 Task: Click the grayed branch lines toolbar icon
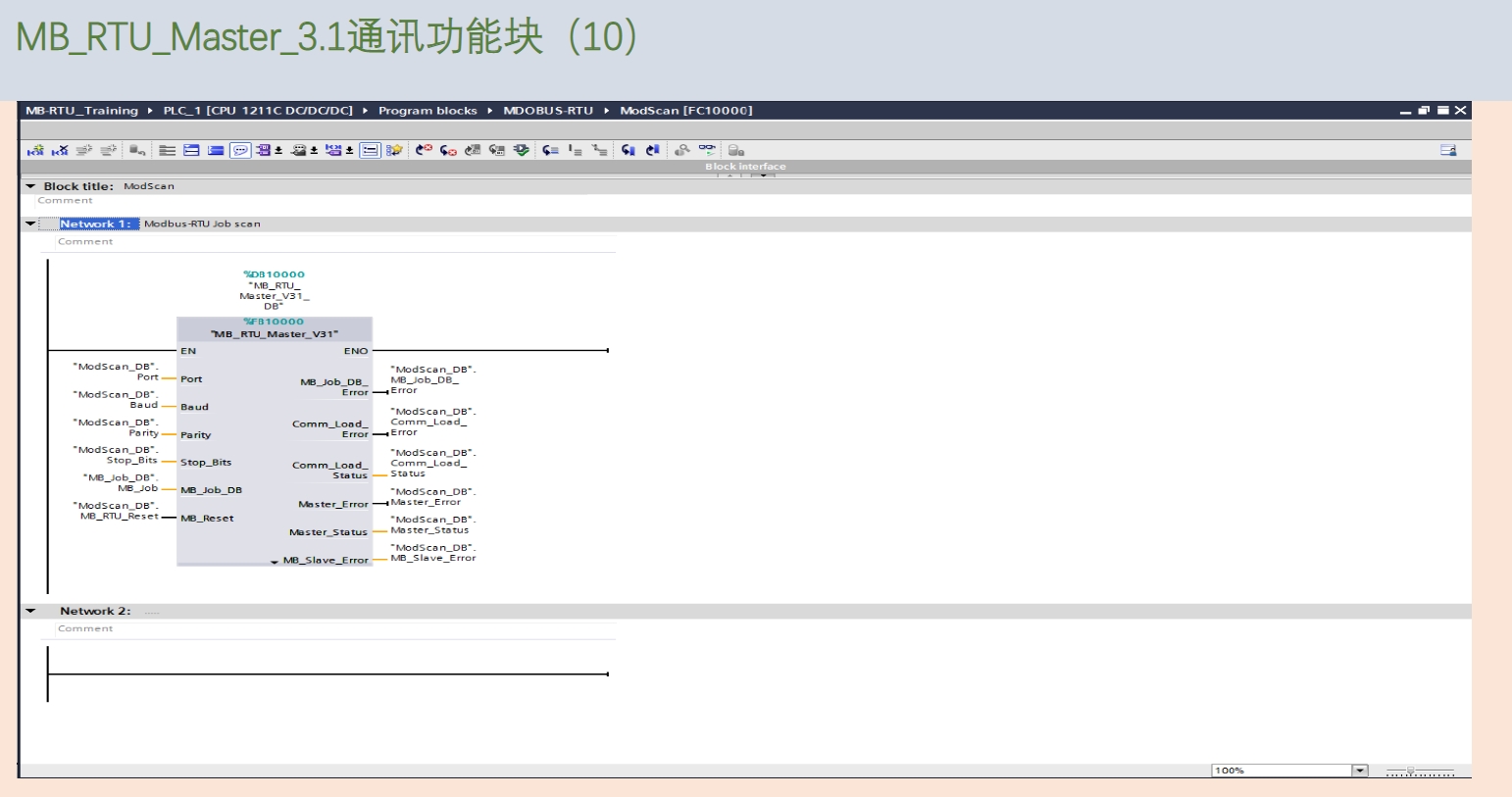(x=600, y=150)
